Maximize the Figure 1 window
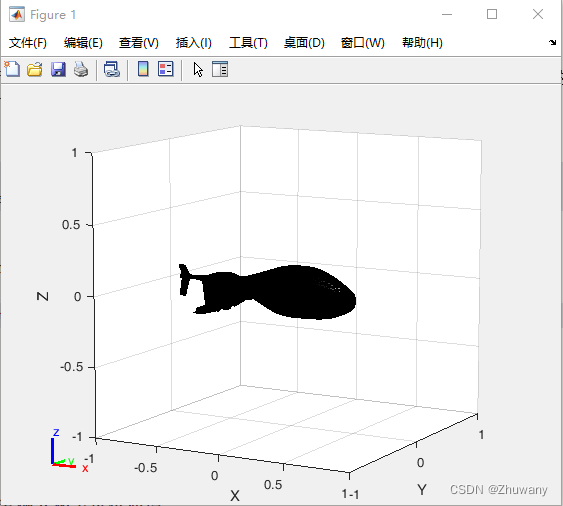This screenshot has height=506, width=563. click(492, 14)
